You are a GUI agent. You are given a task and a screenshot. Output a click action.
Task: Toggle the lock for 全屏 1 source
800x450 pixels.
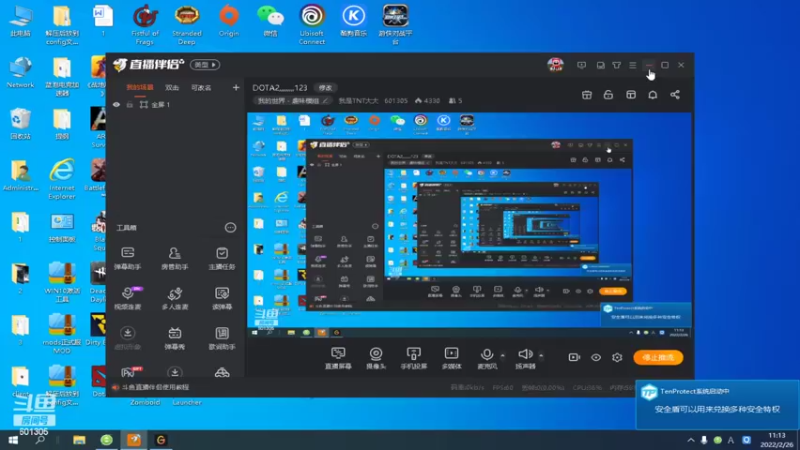pos(130,105)
